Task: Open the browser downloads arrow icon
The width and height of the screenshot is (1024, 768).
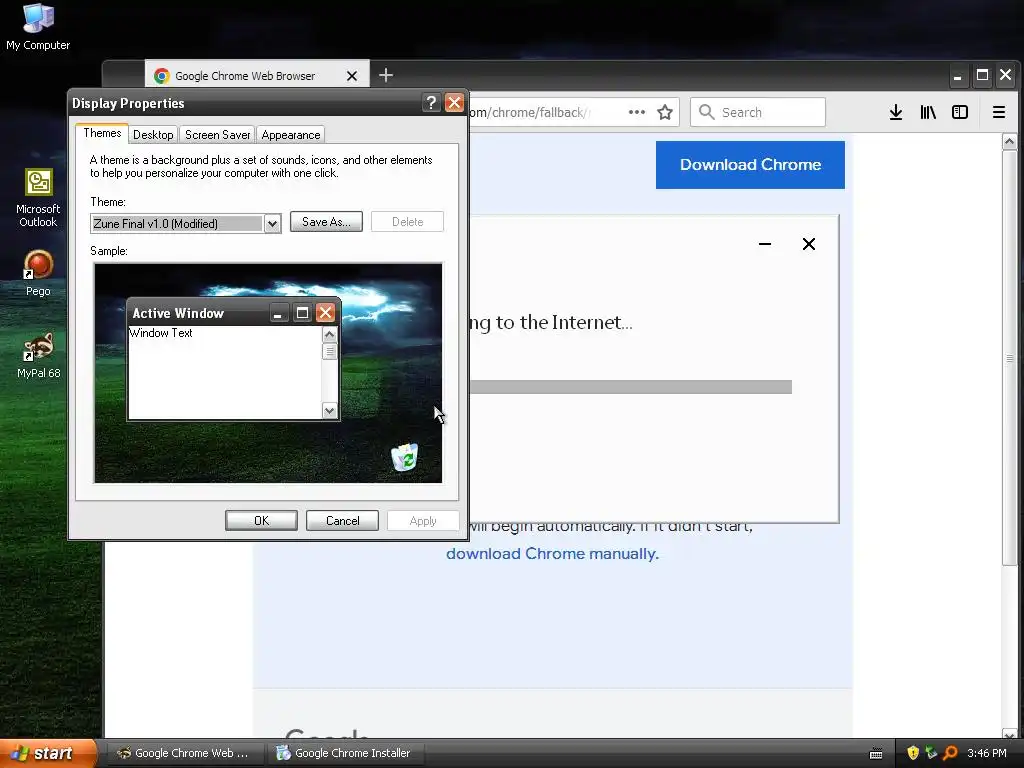Action: coord(896,112)
